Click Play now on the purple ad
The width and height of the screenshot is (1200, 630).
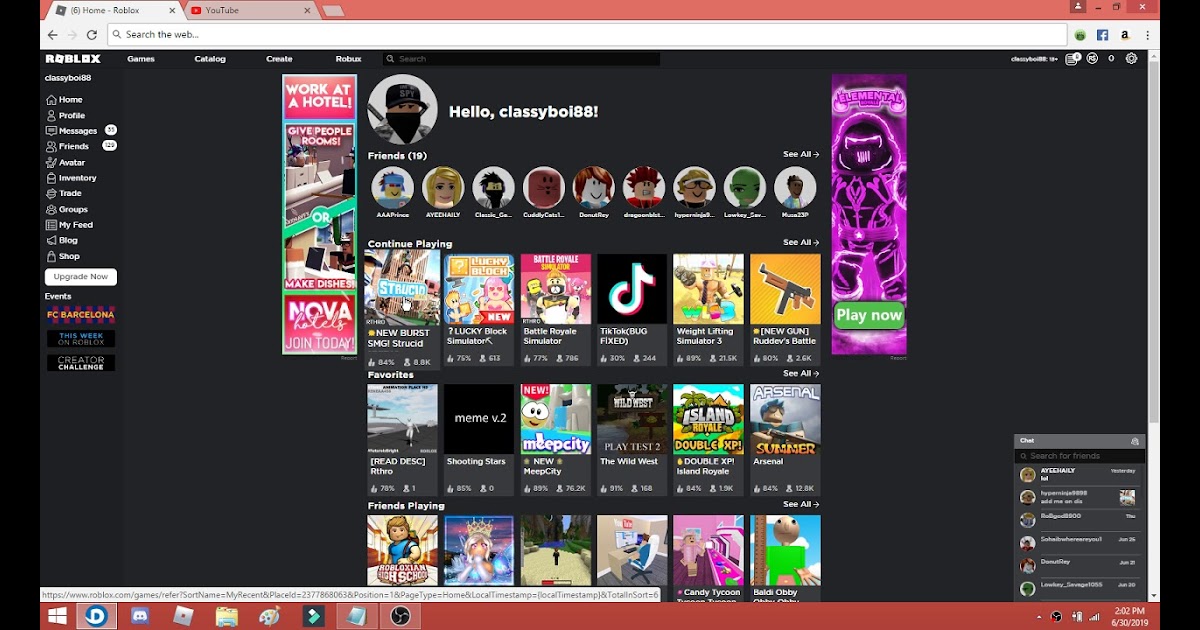coord(869,315)
